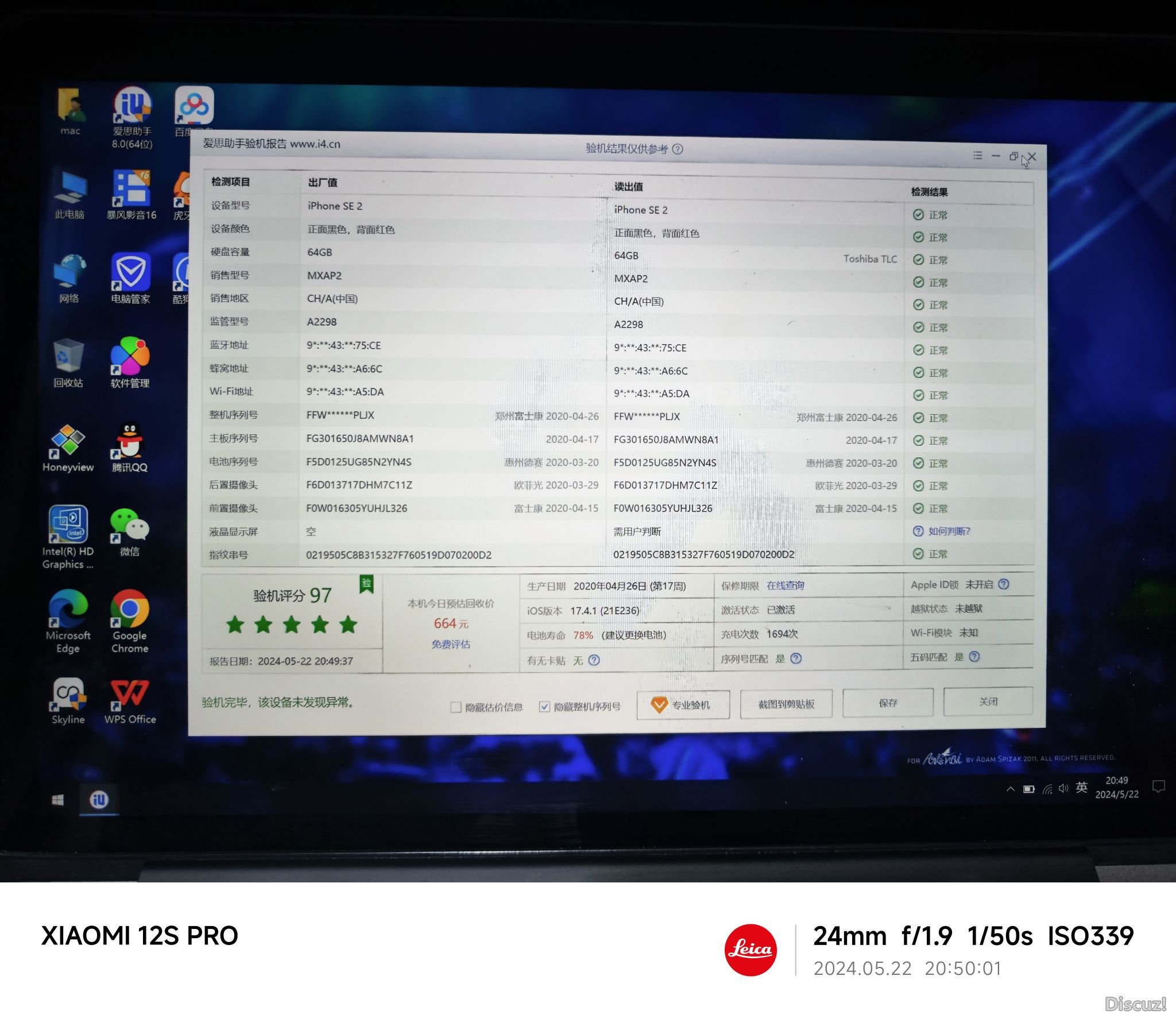The image size is (1176, 1018).
Task: Click 充电次数 1694次 value
Action: coord(782,634)
